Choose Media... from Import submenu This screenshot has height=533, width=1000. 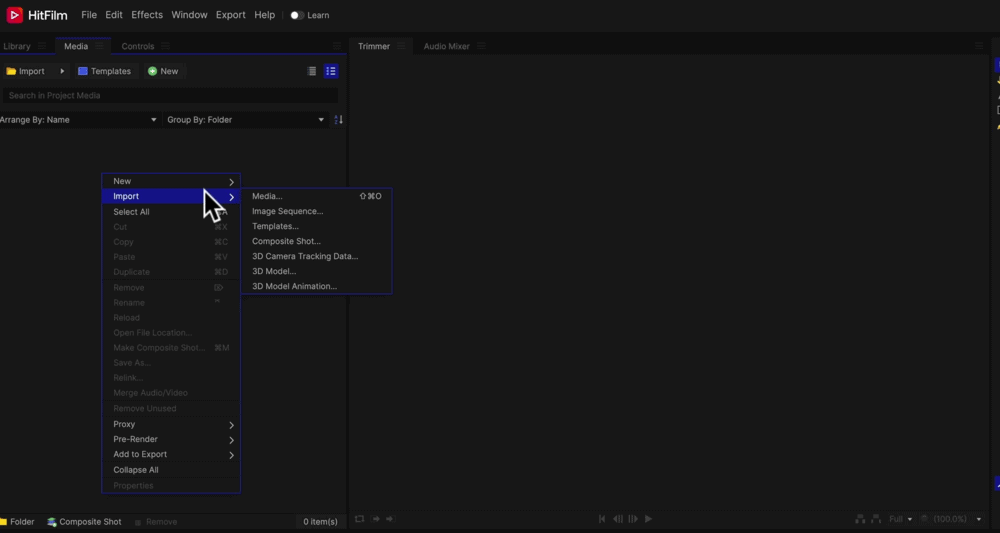[316, 196]
